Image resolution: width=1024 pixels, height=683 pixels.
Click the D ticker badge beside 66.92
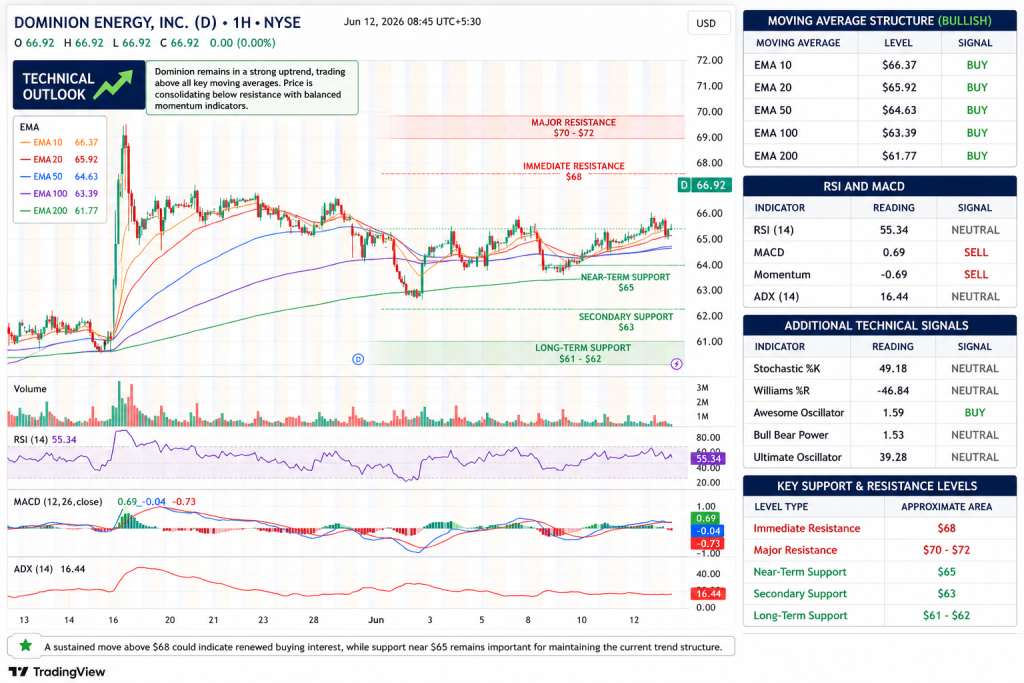click(684, 185)
